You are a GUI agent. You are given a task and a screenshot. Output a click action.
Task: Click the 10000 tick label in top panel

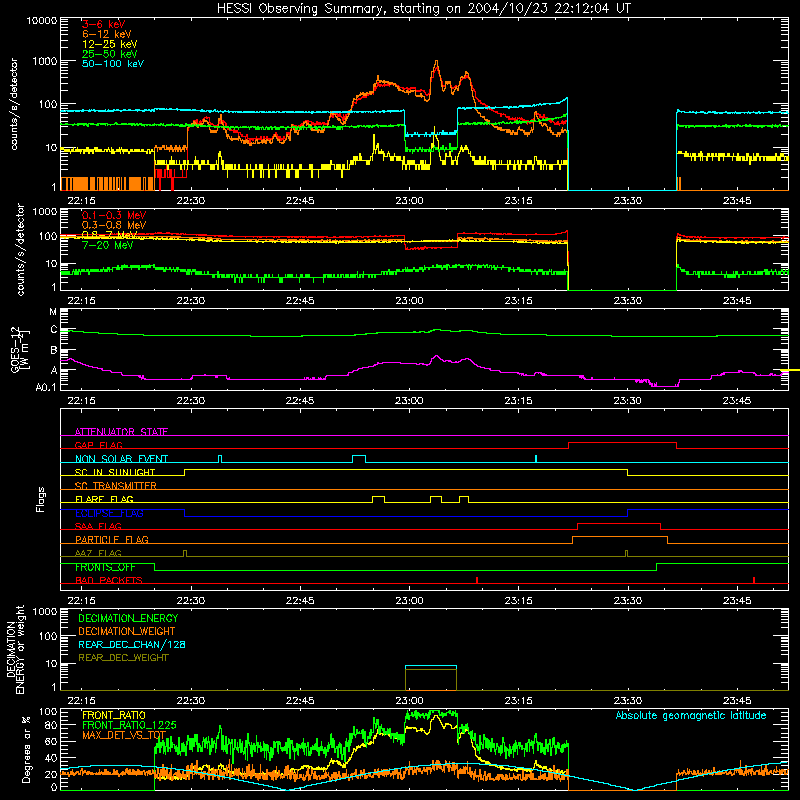coord(42,21)
